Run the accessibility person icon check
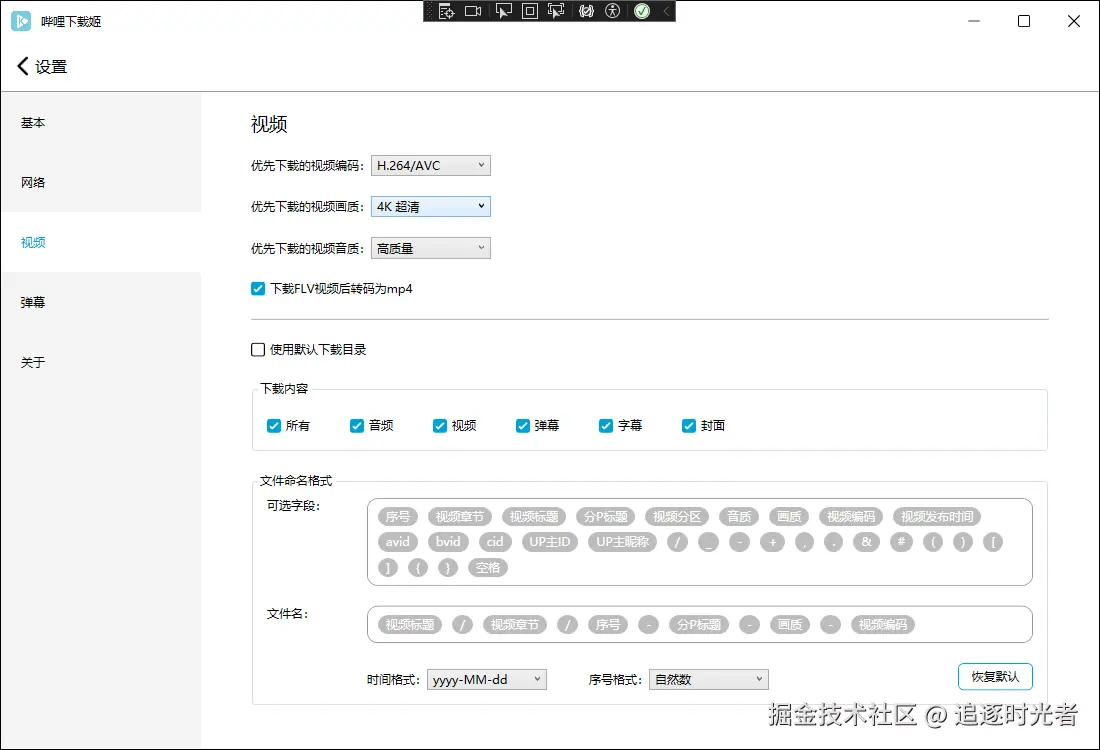Viewport: 1100px width, 750px height. tap(612, 11)
